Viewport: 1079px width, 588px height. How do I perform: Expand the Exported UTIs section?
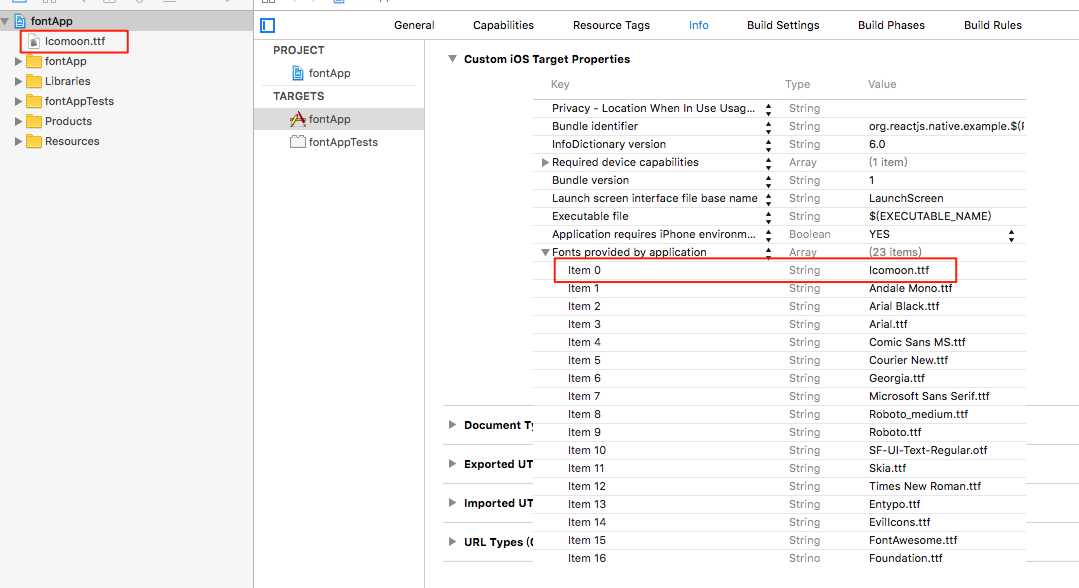(x=452, y=463)
